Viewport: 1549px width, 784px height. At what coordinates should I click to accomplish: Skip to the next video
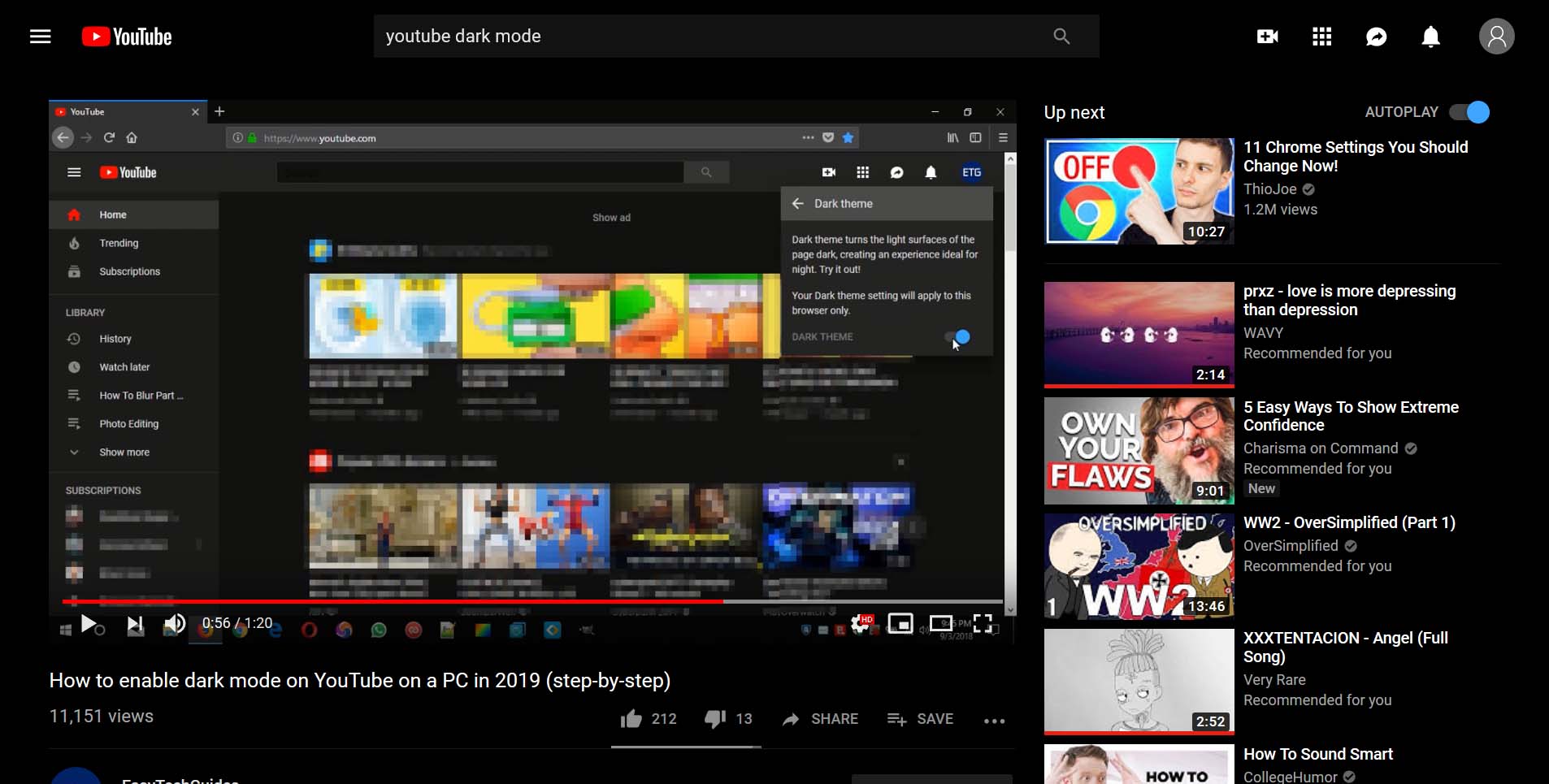(134, 623)
